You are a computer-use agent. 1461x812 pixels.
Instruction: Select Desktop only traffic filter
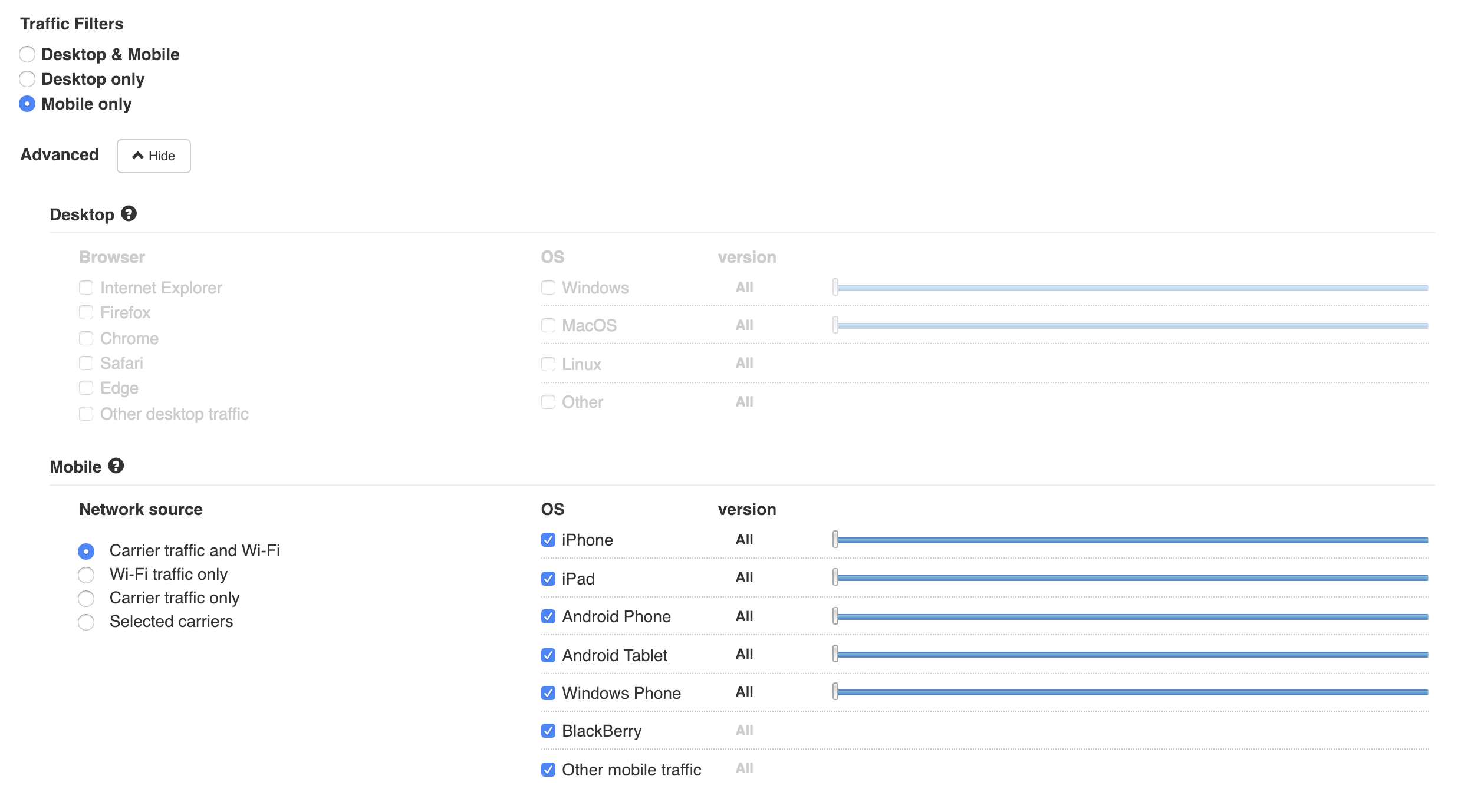[27, 79]
